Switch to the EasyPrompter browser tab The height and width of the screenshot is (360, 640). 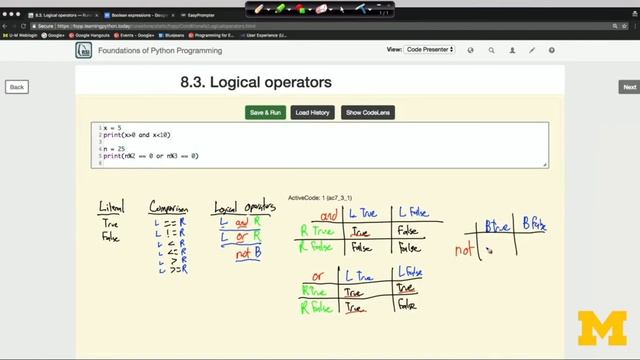coord(198,15)
